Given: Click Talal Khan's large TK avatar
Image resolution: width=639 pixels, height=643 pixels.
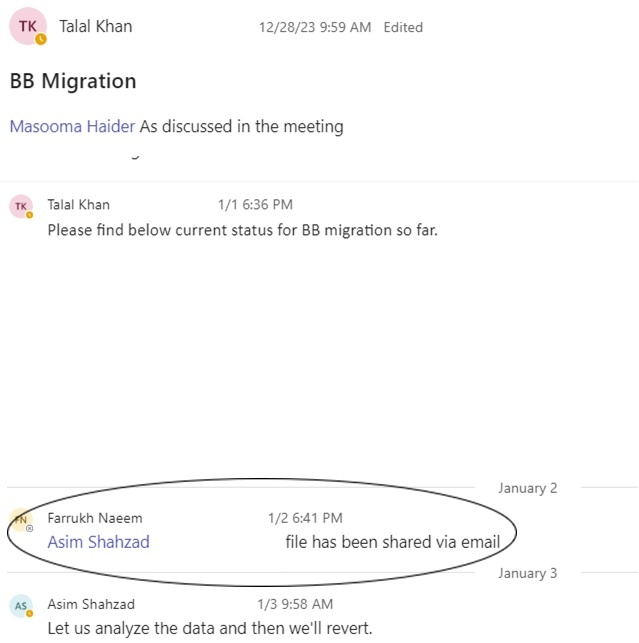Looking at the screenshot, I should 28,26.
